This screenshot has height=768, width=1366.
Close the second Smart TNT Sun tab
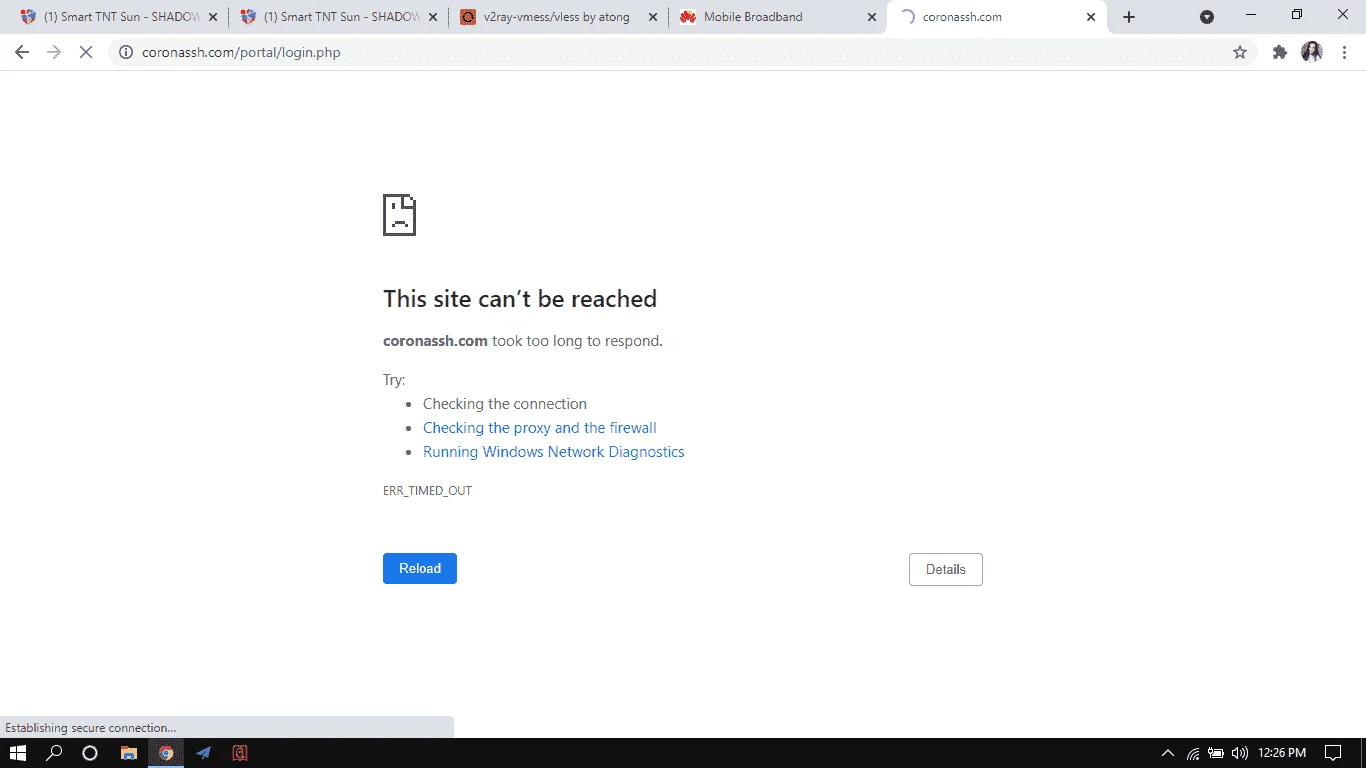click(432, 17)
